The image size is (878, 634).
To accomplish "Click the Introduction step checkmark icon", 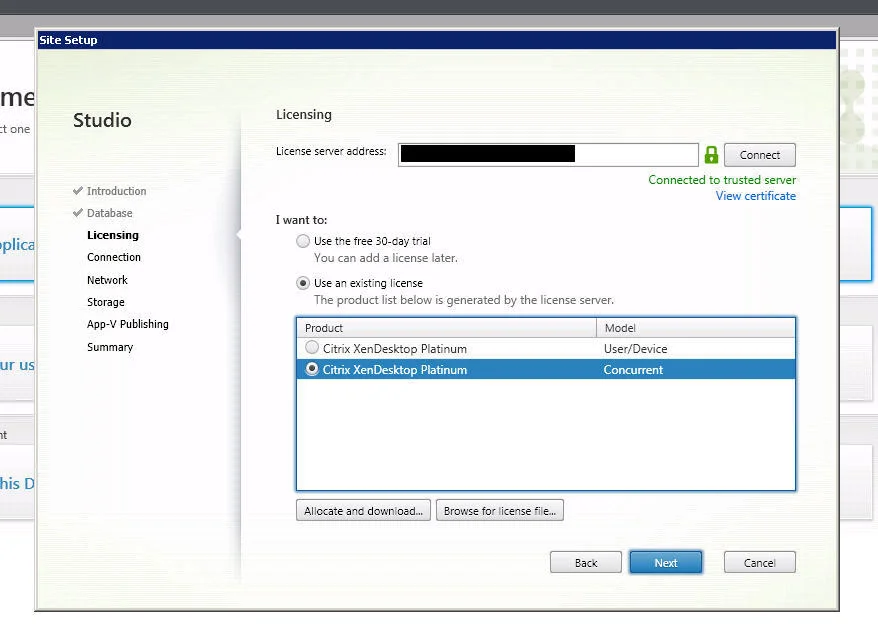I will coord(78,190).
